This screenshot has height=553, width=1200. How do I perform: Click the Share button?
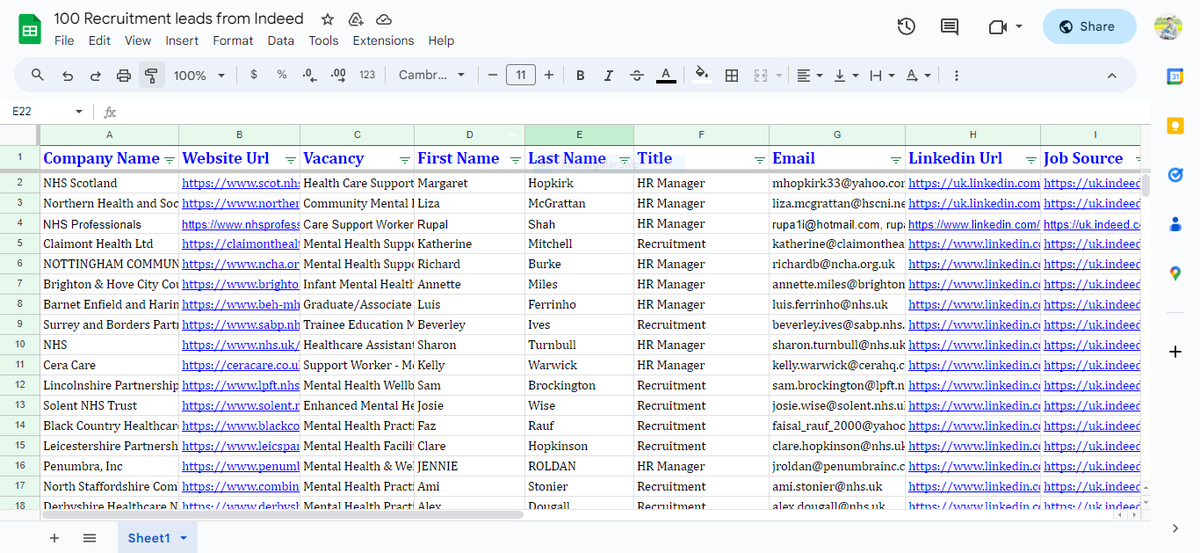coord(1089,27)
